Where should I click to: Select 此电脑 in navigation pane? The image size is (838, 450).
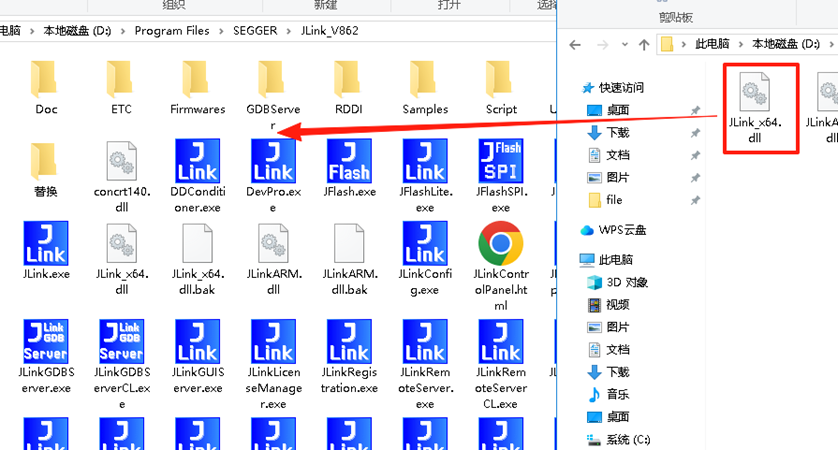pos(615,260)
